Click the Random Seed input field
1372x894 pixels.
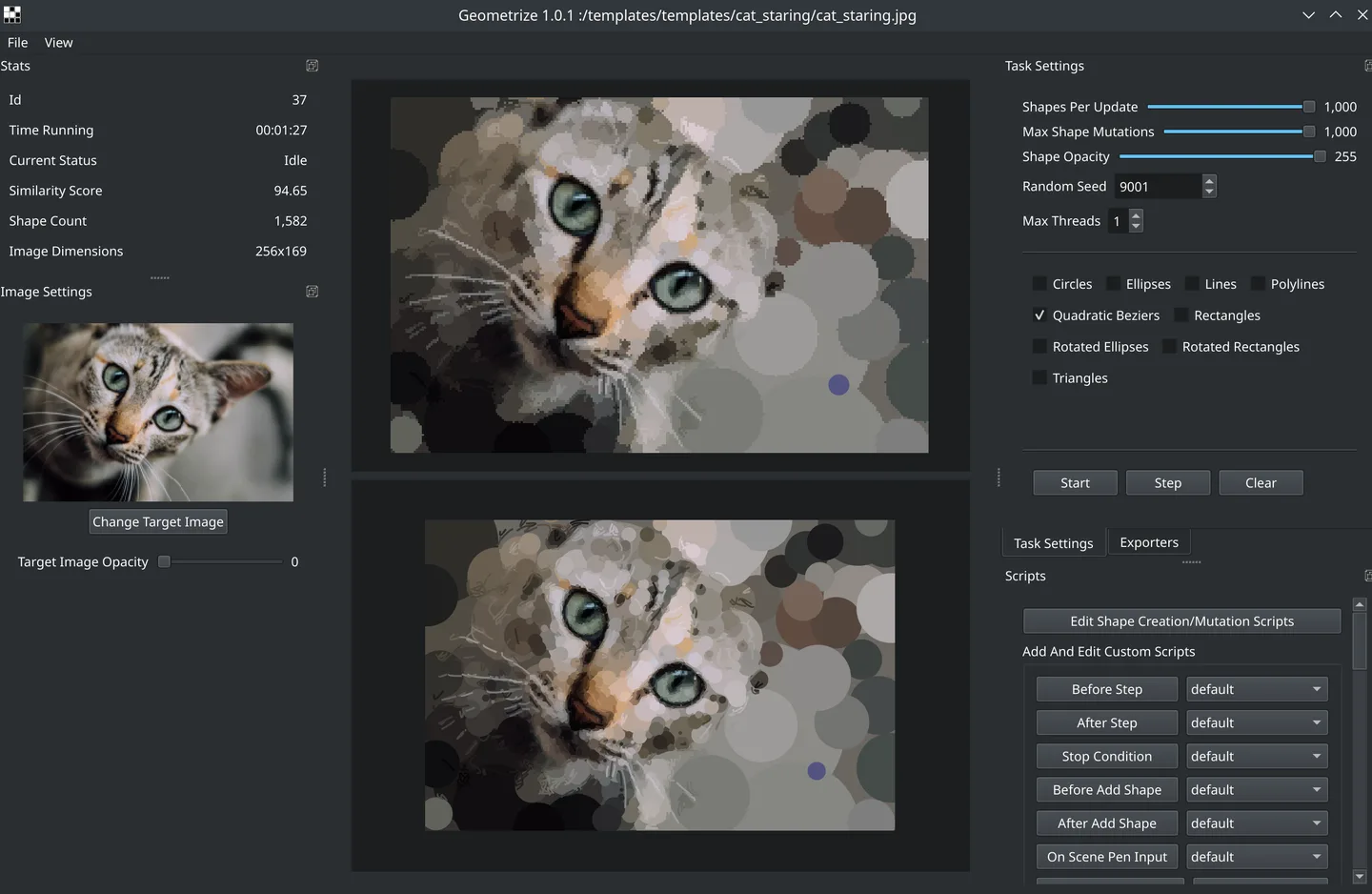tap(1159, 187)
